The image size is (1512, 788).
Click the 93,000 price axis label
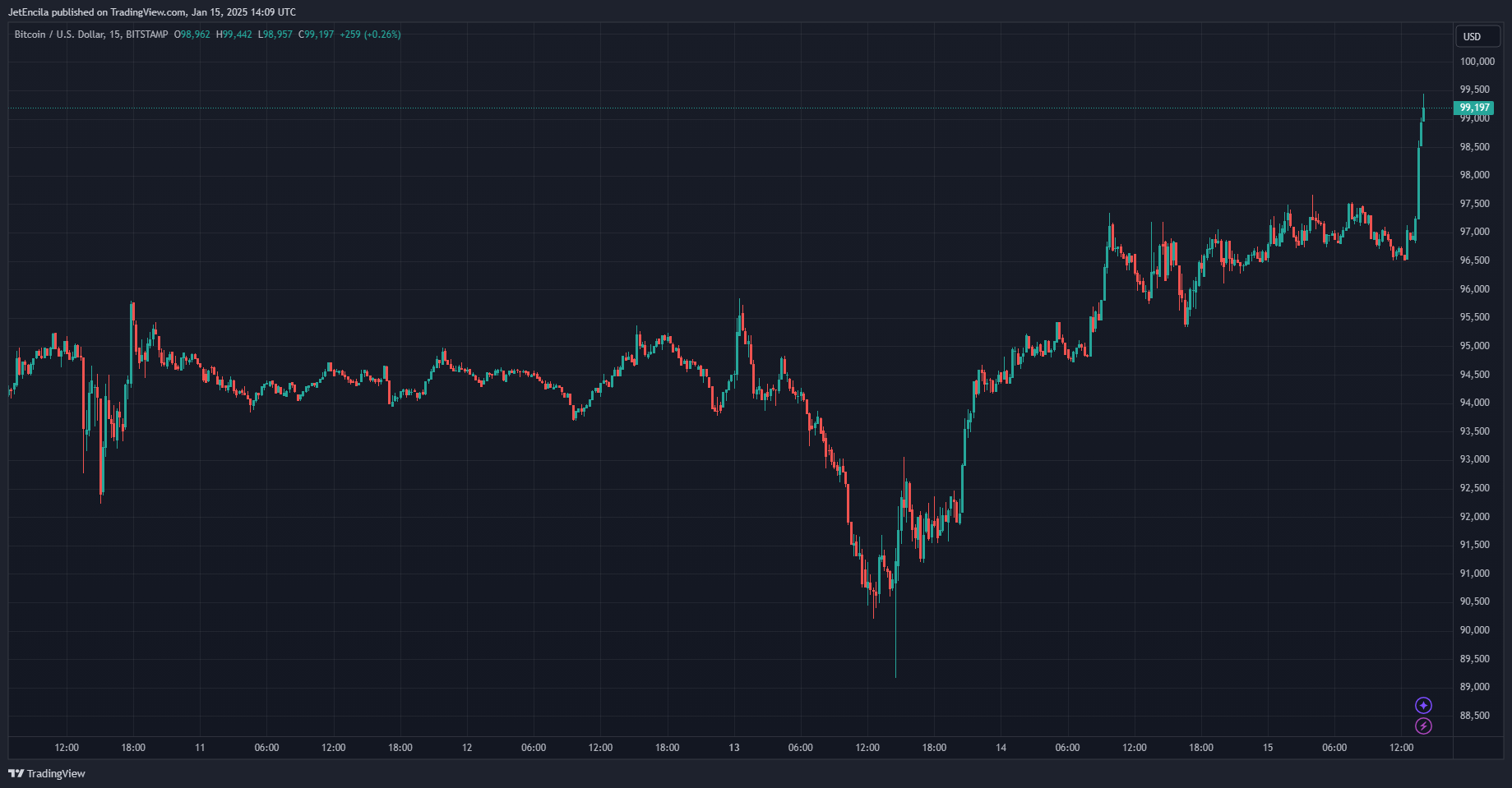tap(1474, 459)
